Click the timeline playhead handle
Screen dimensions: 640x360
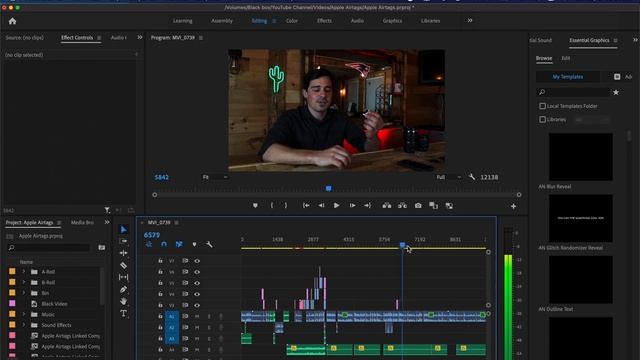click(402, 245)
